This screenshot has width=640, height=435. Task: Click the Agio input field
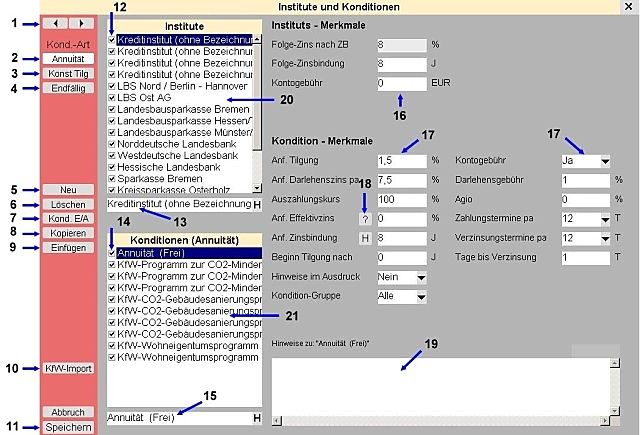[x=586, y=200]
